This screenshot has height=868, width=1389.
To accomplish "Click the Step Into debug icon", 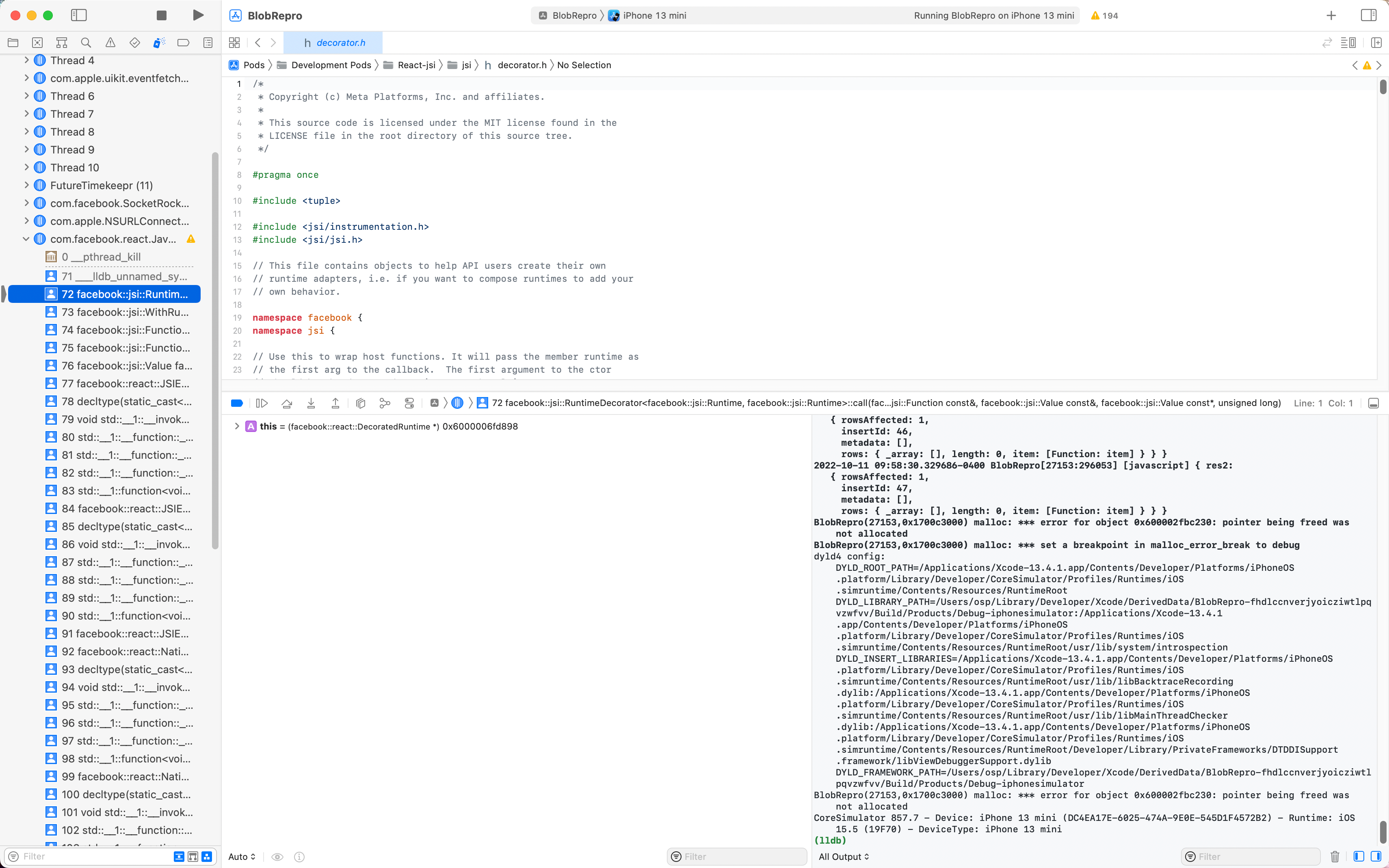I will pos(311,403).
